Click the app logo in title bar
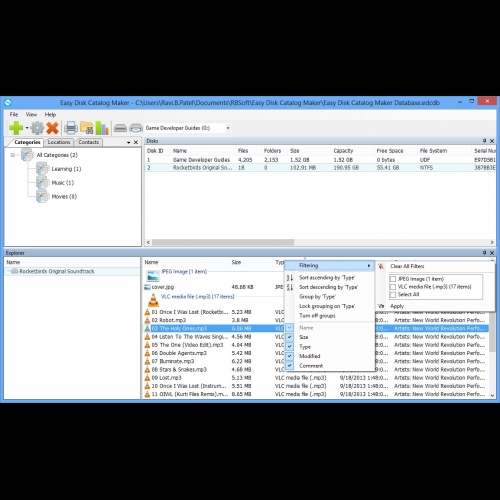Screen dimensions: 500x500 pos(8,103)
